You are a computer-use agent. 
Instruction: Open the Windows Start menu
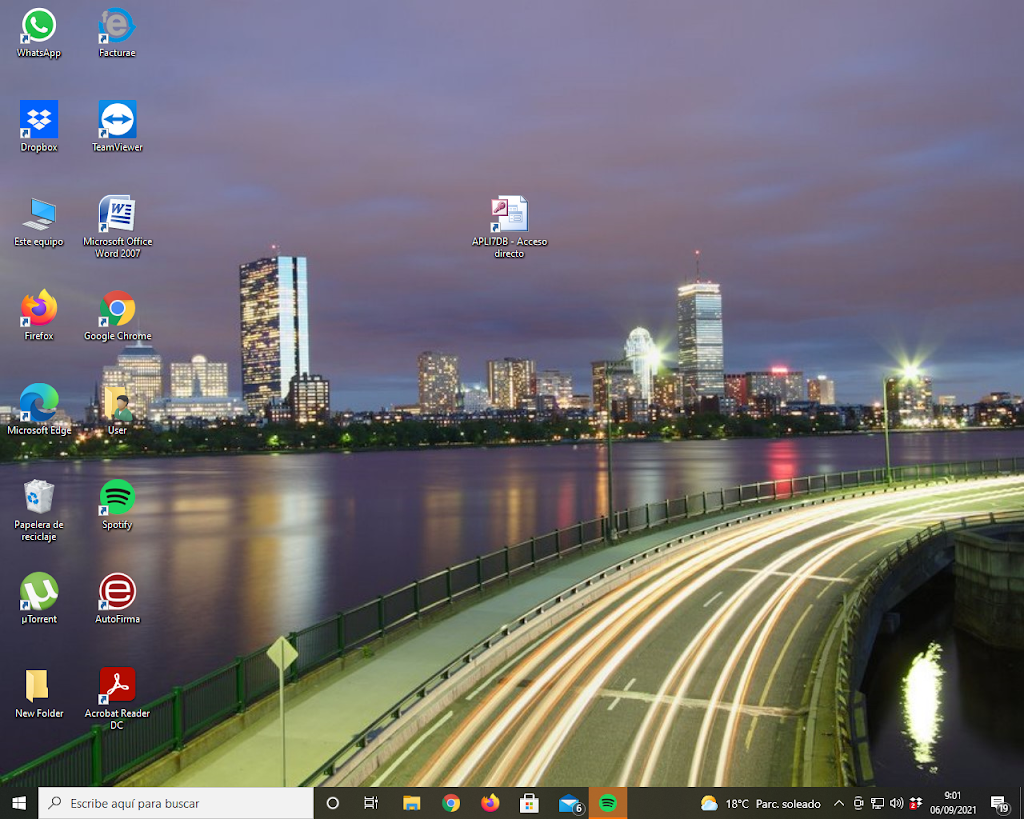18,803
